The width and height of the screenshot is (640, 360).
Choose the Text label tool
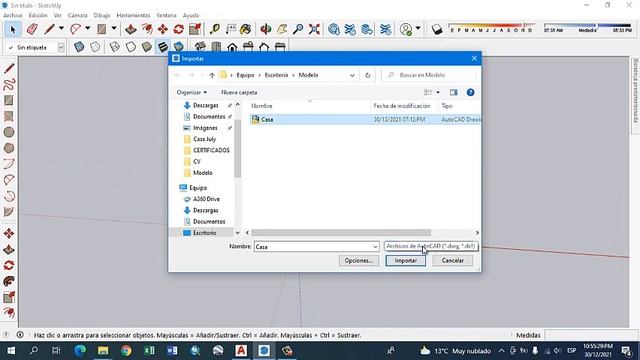pyautogui.click(x=231, y=29)
